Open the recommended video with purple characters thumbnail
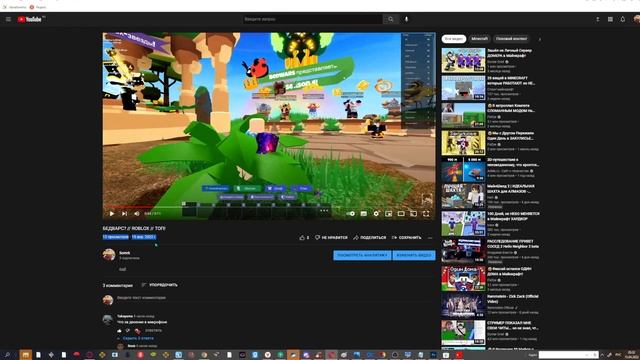 463,60
